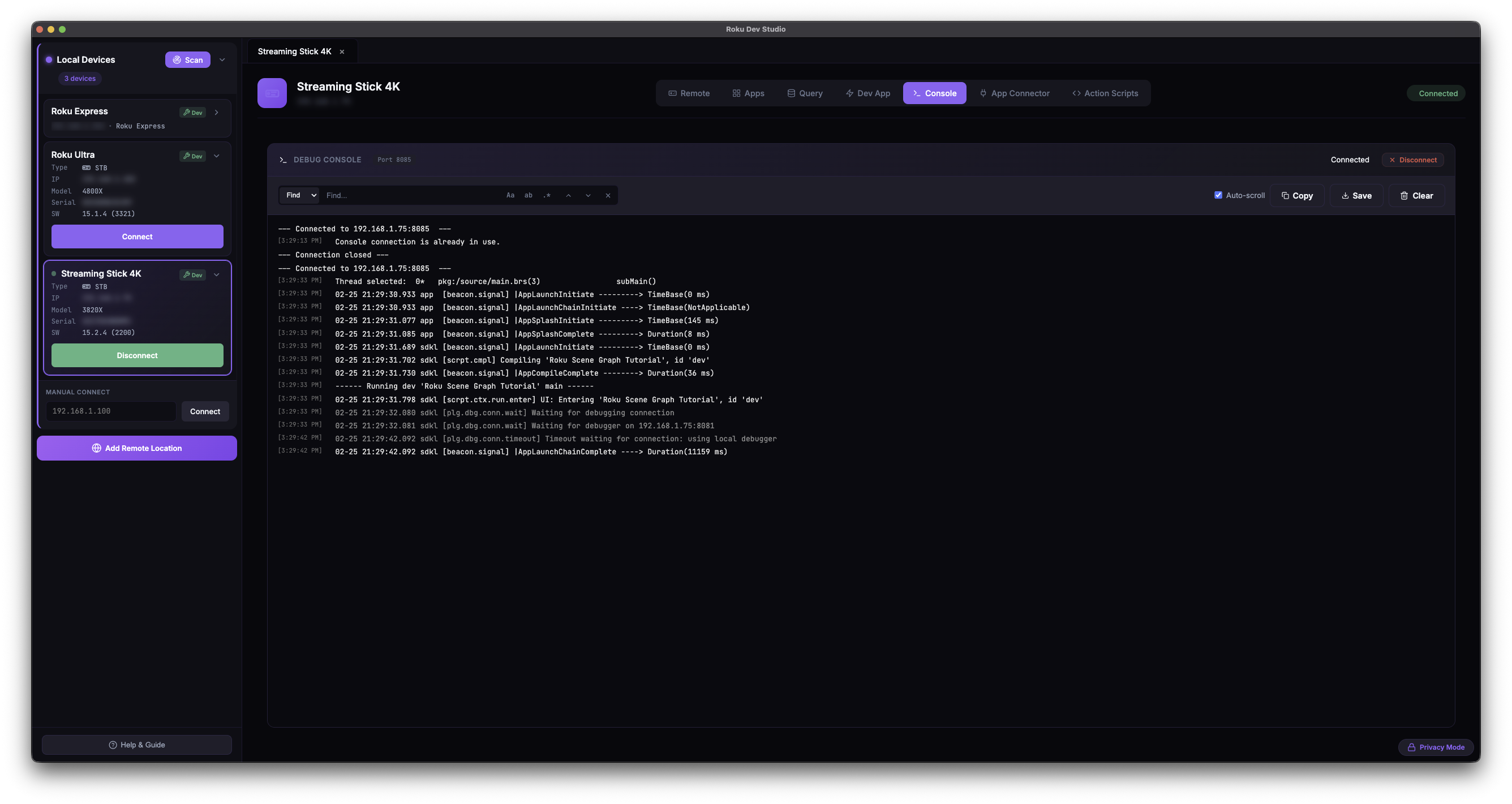The height and width of the screenshot is (804, 1512).
Task: Go to next search match arrow
Action: [588, 195]
